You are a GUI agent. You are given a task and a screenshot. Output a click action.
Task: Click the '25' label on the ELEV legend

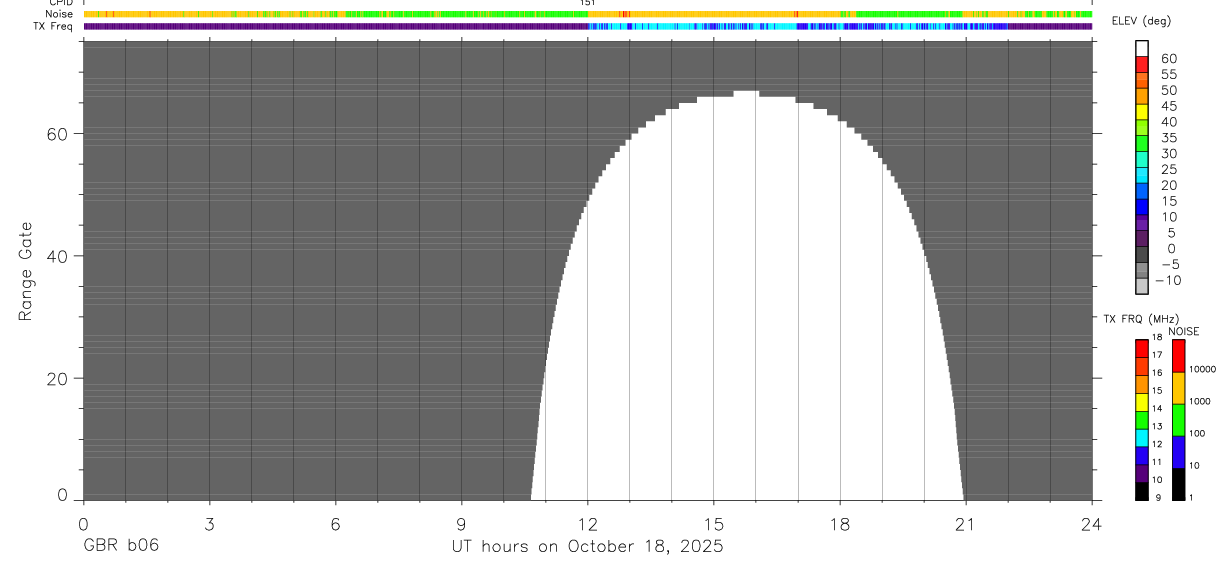(1168, 170)
